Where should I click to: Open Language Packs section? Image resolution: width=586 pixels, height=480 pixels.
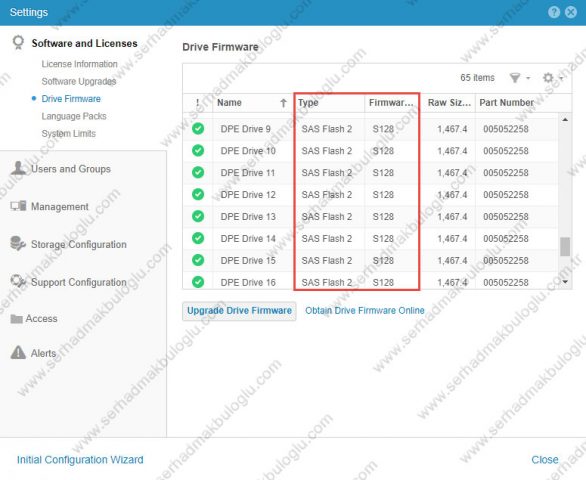click(74, 116)
